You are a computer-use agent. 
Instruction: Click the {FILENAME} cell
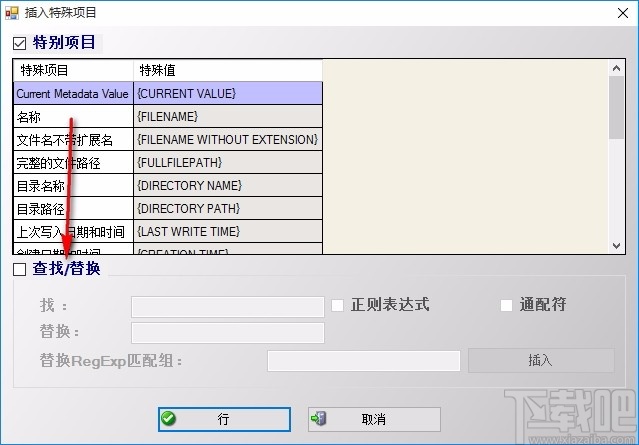coord(228,117)
